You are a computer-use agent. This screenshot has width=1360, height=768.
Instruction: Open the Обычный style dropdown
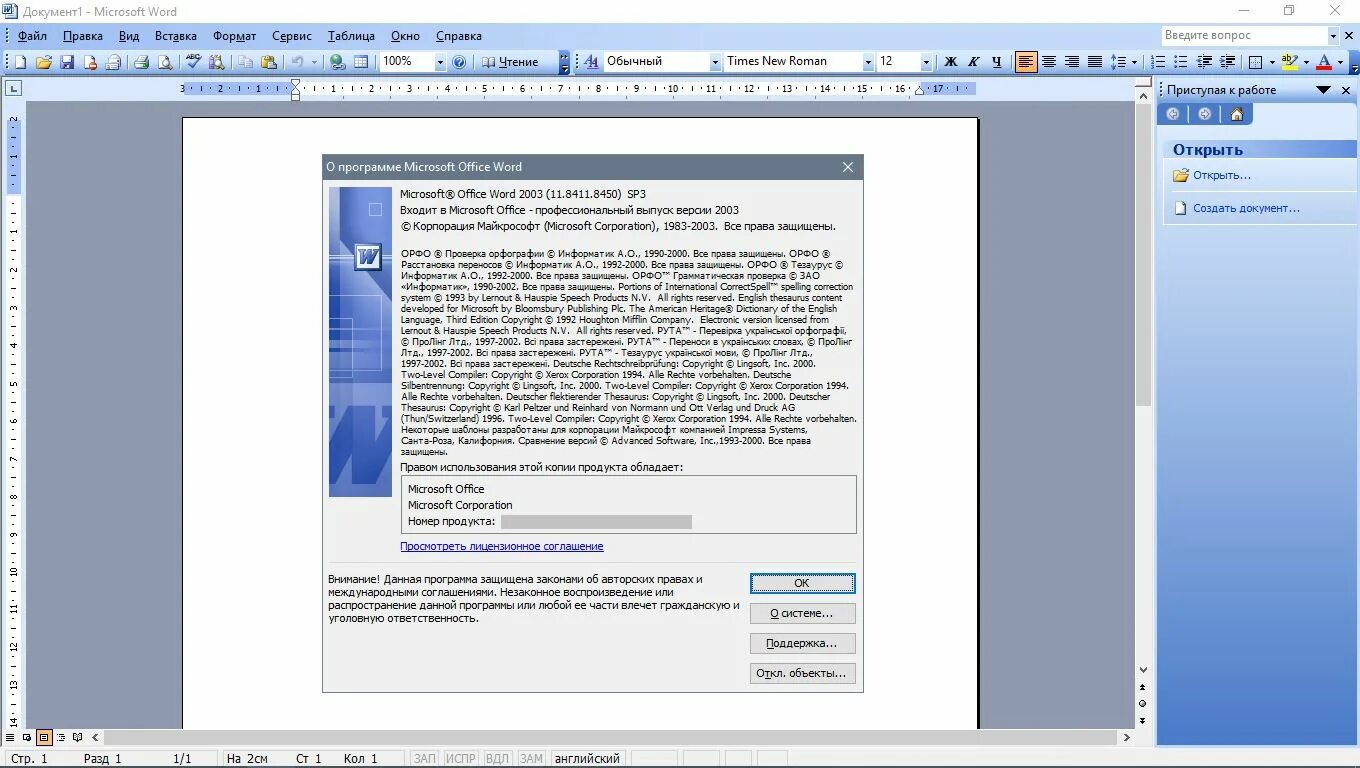(715, 62)
